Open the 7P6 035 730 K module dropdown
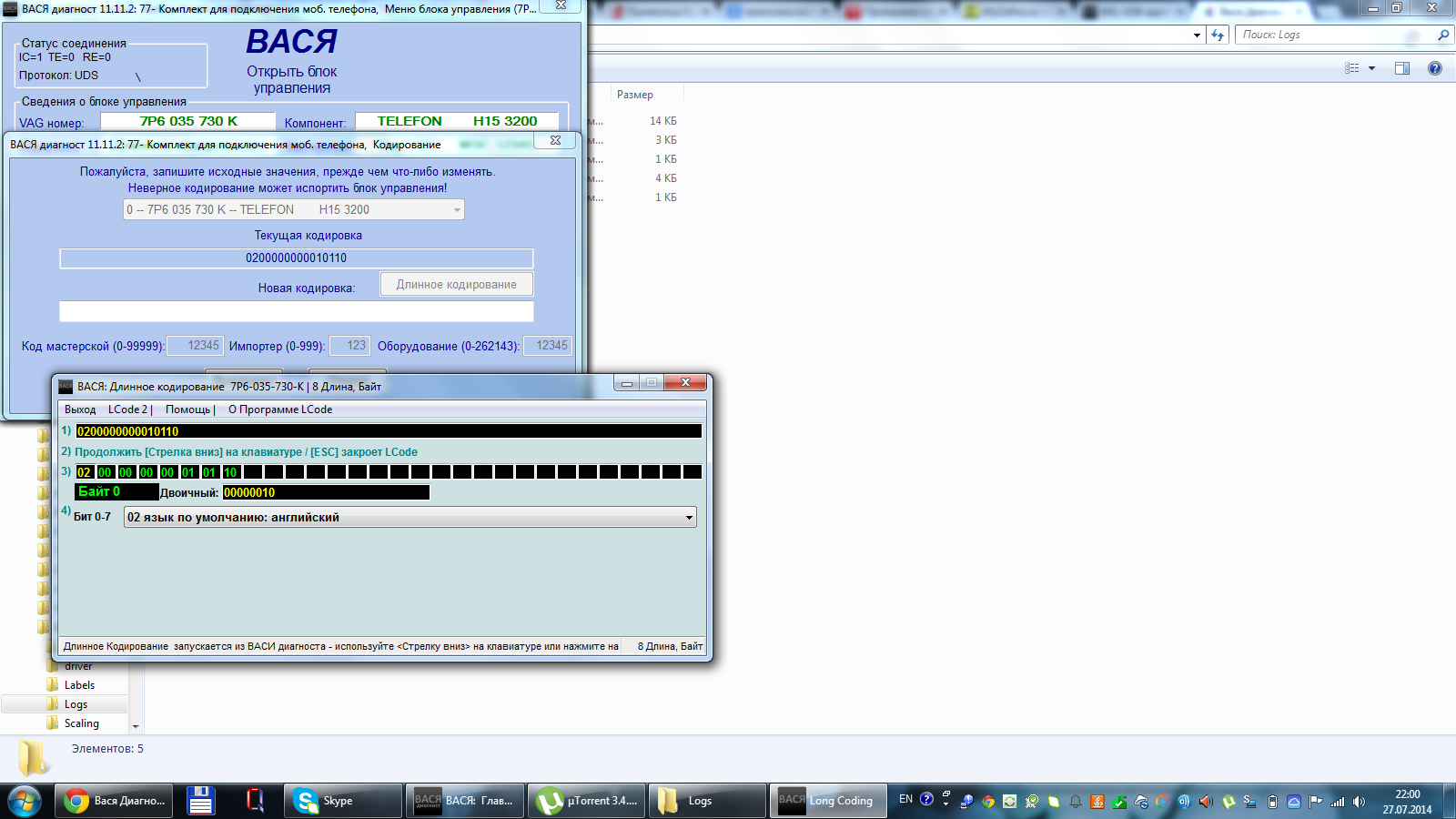The height and width of the screenshot is (819, 1456). coord(457,210)
